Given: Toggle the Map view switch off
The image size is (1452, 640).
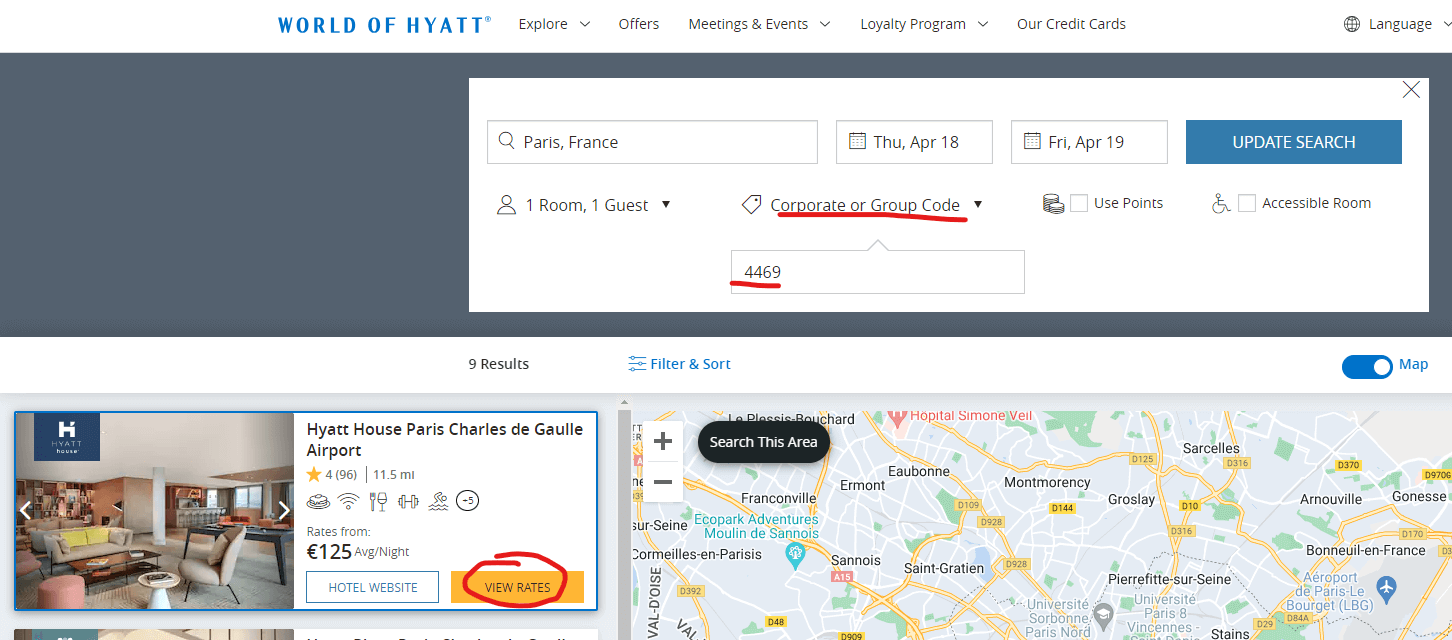Looking at the screenshot, I should (x=1367, y=366).
